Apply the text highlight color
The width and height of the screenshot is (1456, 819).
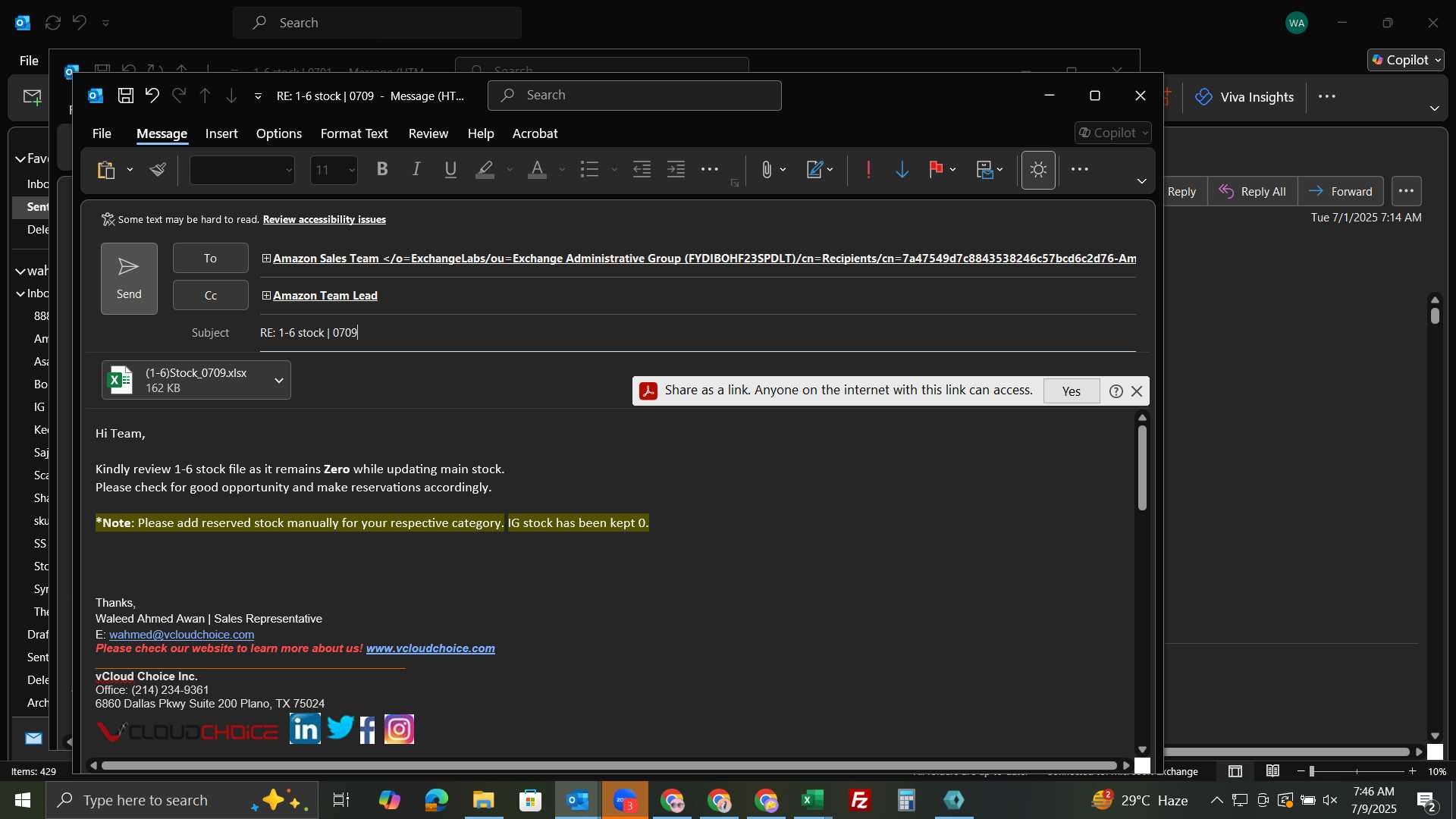coord(485,170)
